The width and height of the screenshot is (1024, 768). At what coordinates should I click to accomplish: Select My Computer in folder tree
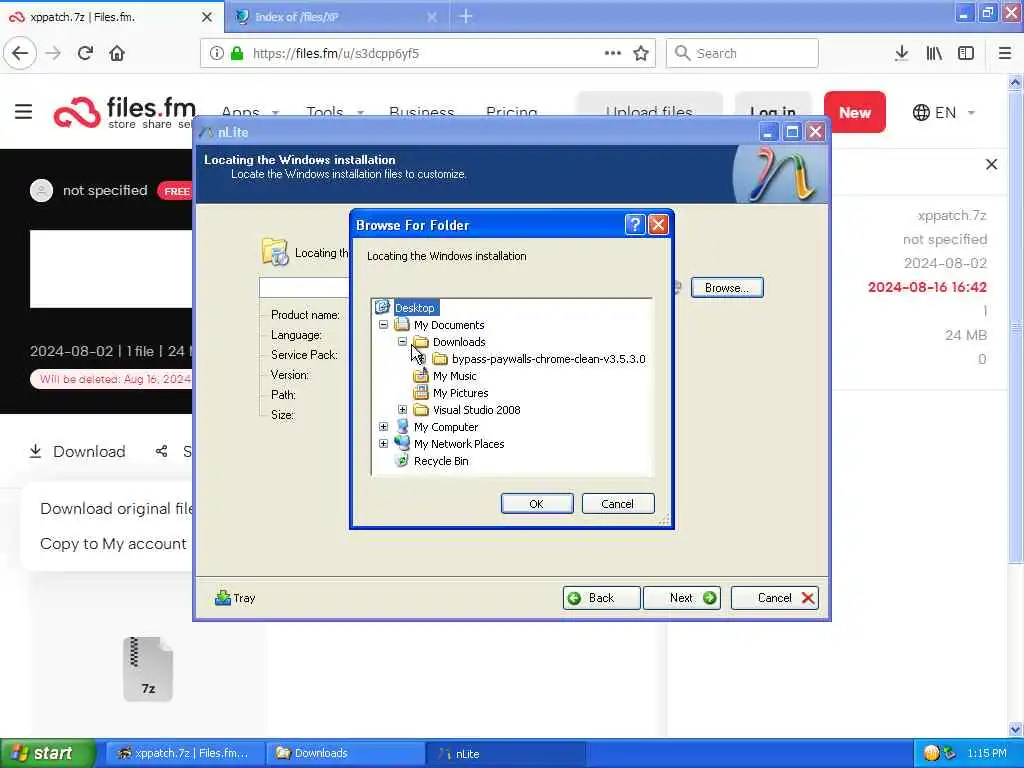445,426
